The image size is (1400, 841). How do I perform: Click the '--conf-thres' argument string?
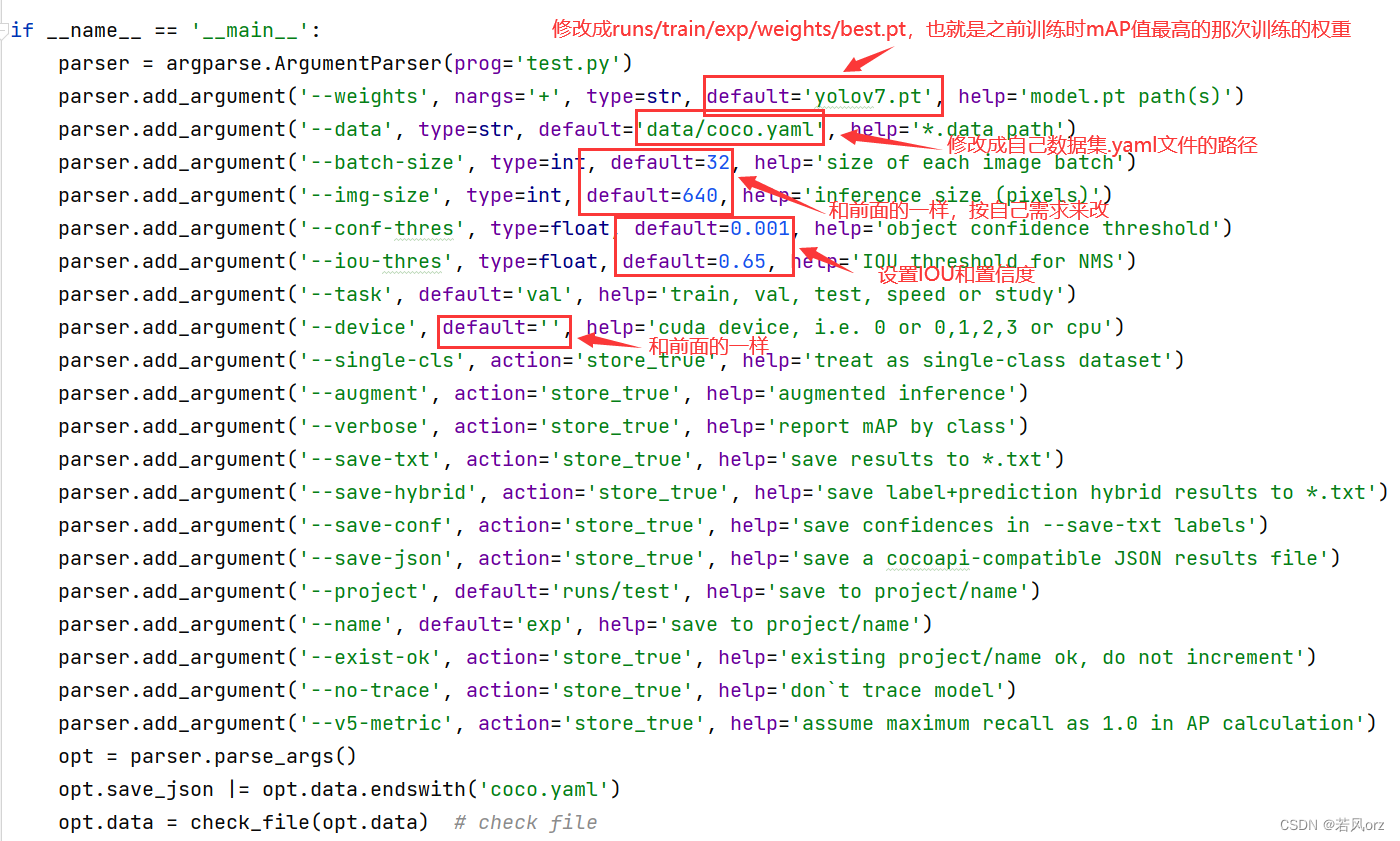pyautogui.click(x=383, y=228)
